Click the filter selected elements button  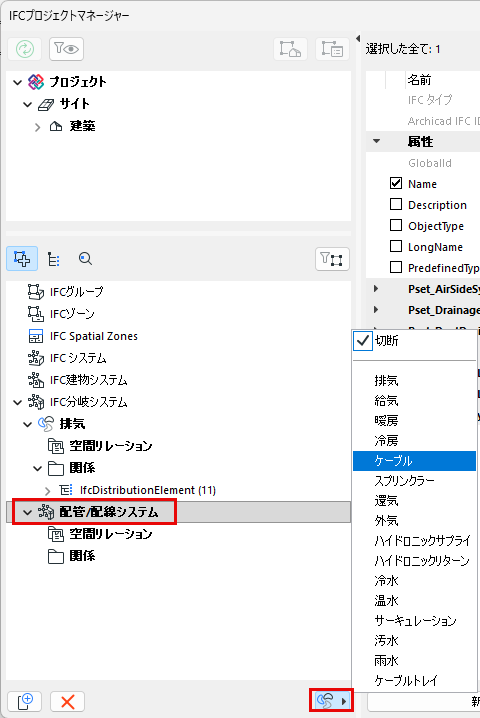tap(332, 259)
